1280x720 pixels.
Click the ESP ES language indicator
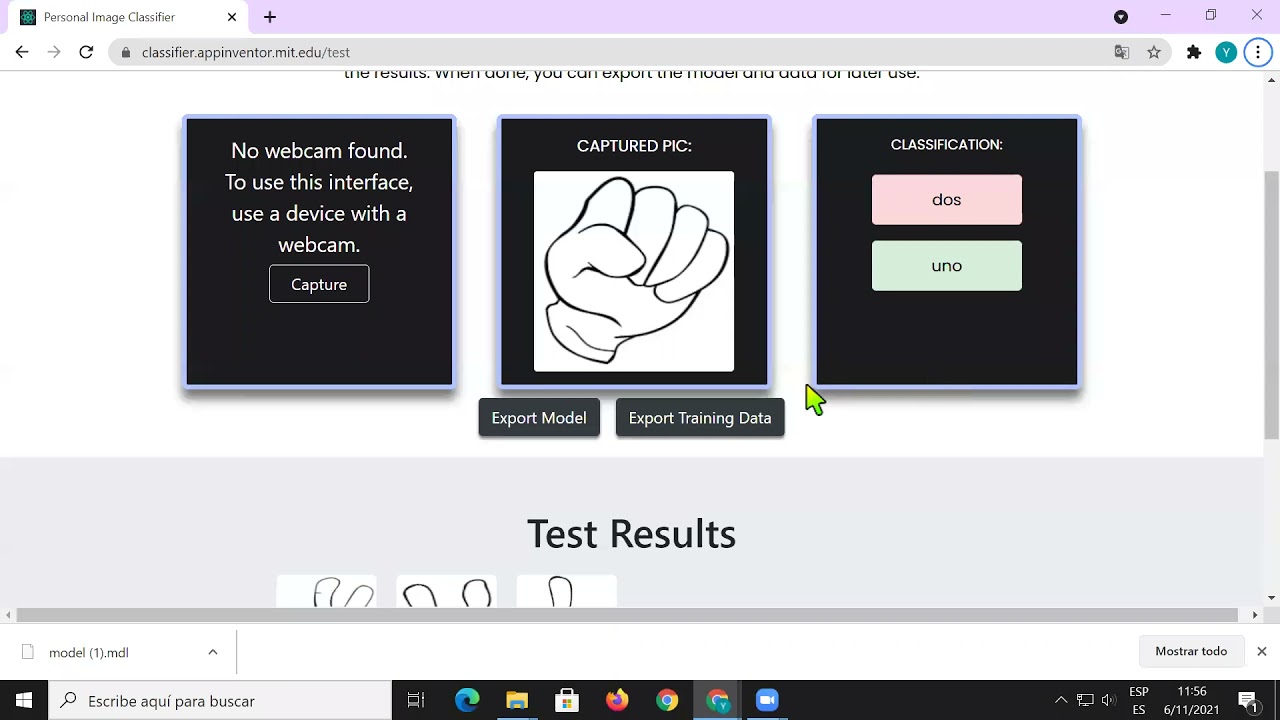pos(1139,701)
